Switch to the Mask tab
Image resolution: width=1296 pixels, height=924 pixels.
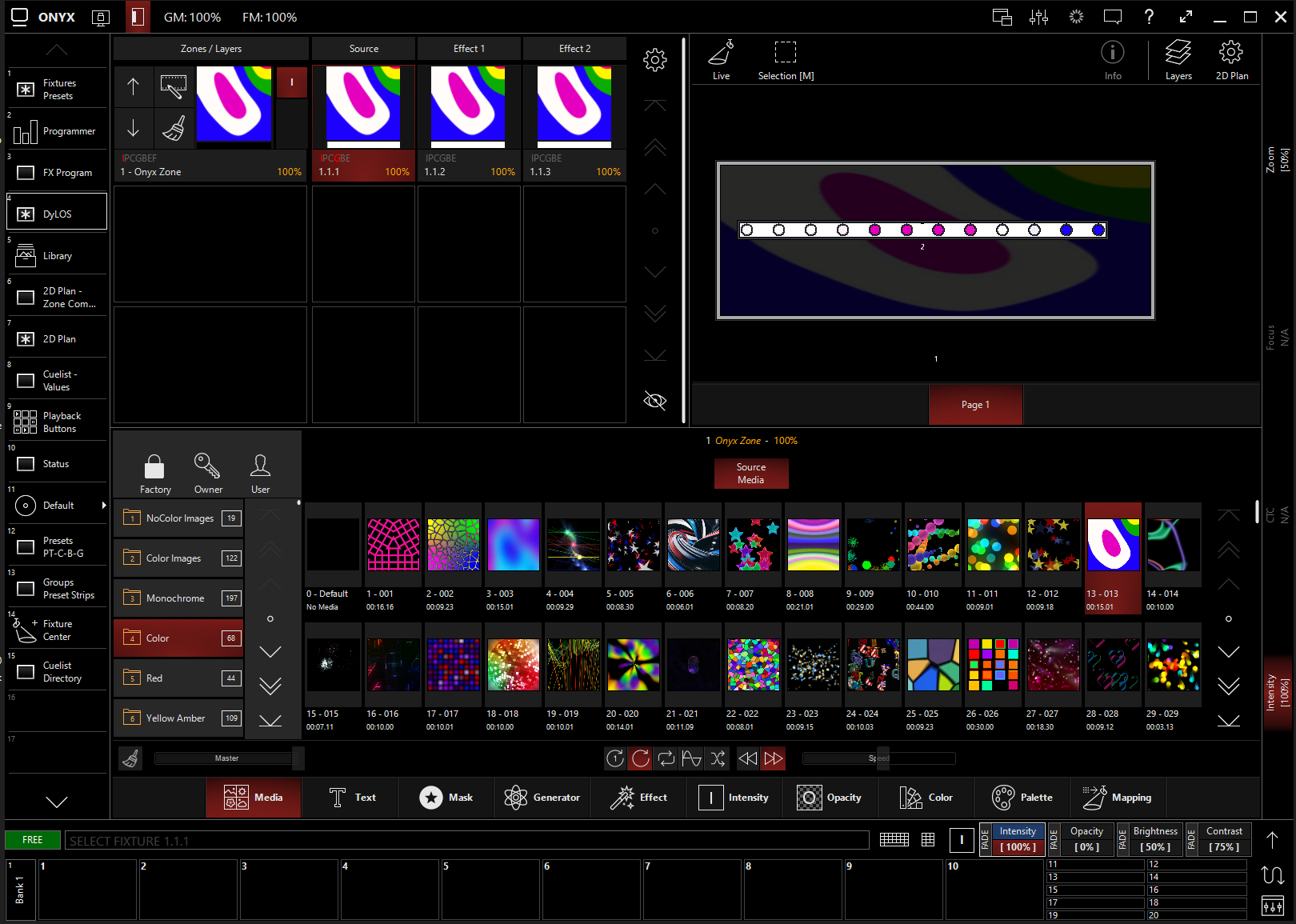tap(446, 798)
